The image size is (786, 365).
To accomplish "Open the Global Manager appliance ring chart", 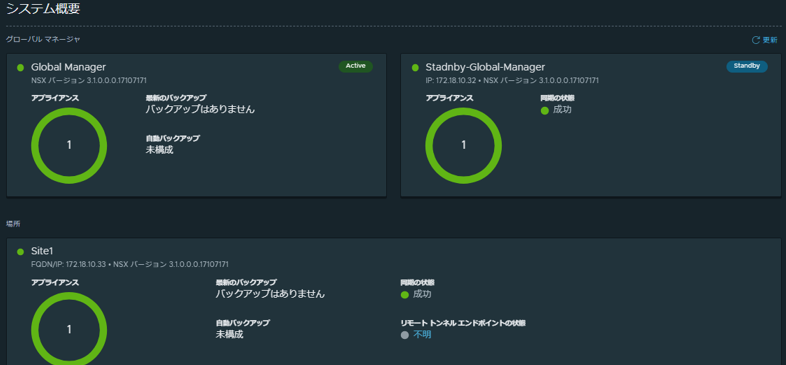I will [x=69, y=145].
